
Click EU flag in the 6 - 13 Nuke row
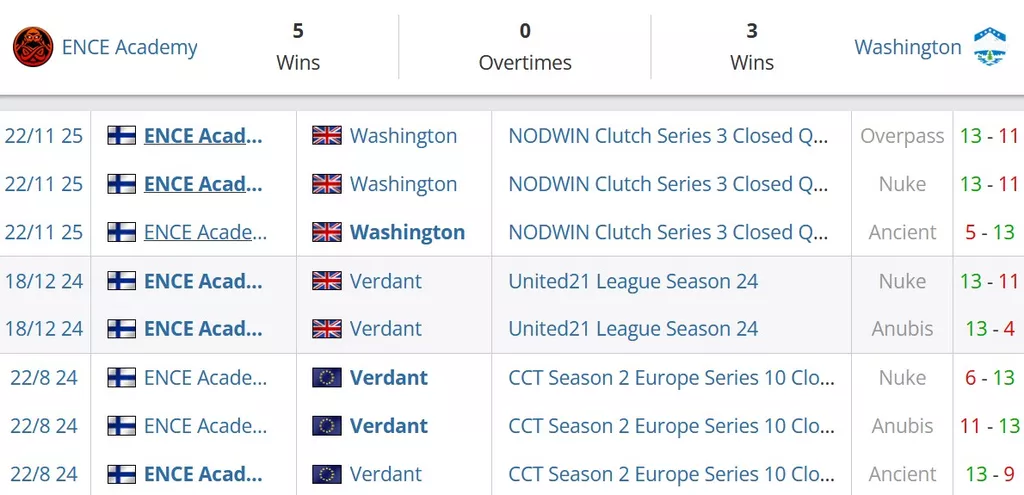point(327,378)
